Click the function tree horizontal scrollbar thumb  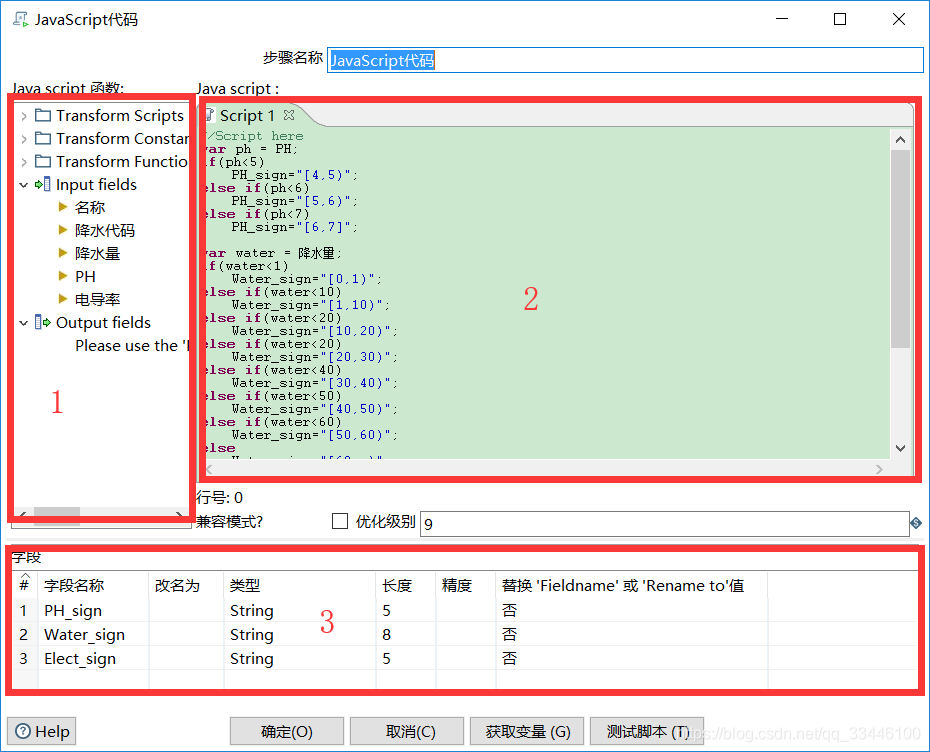click(x=57, y=515)
